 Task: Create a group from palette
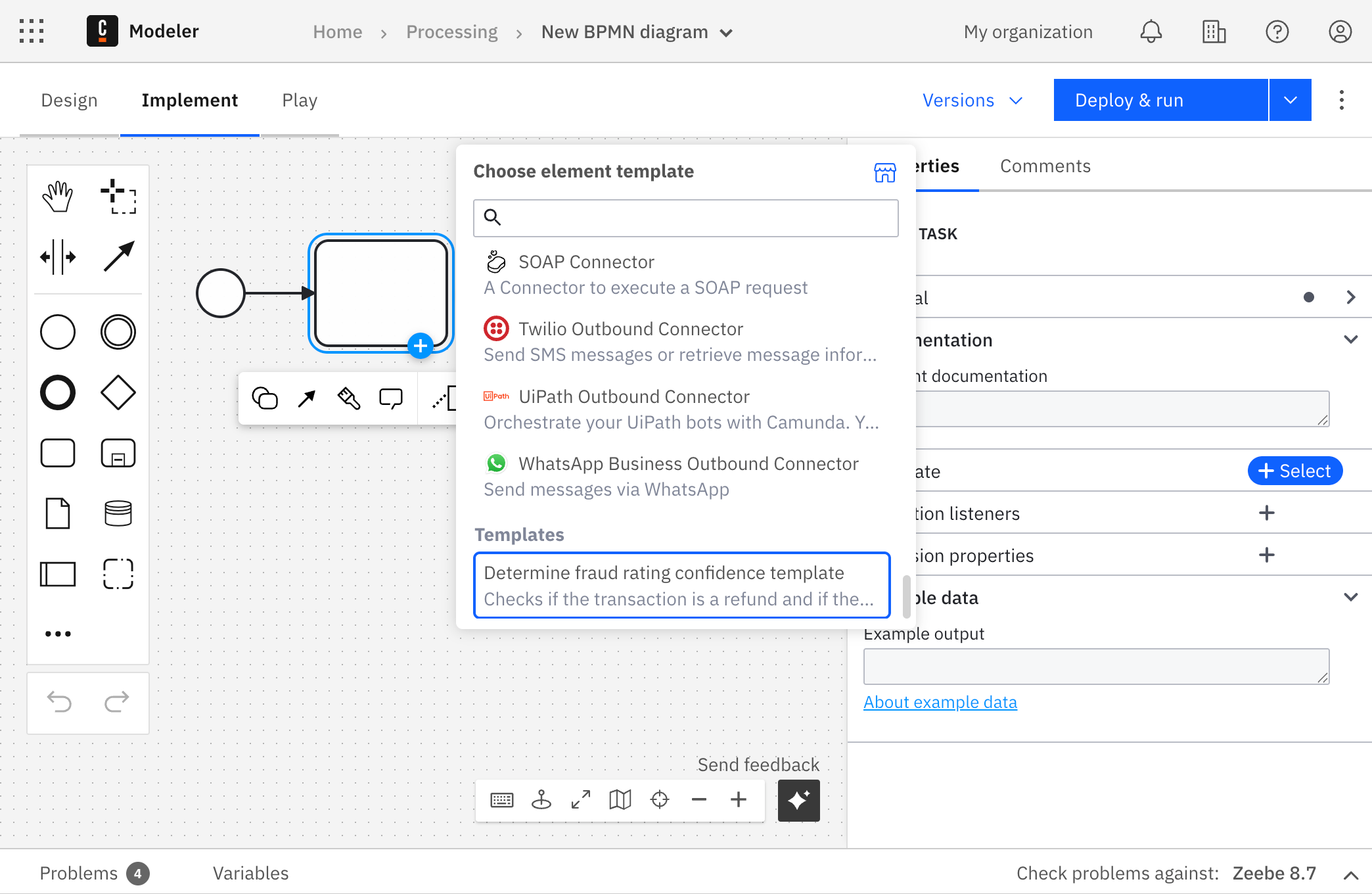pos(118,574)
